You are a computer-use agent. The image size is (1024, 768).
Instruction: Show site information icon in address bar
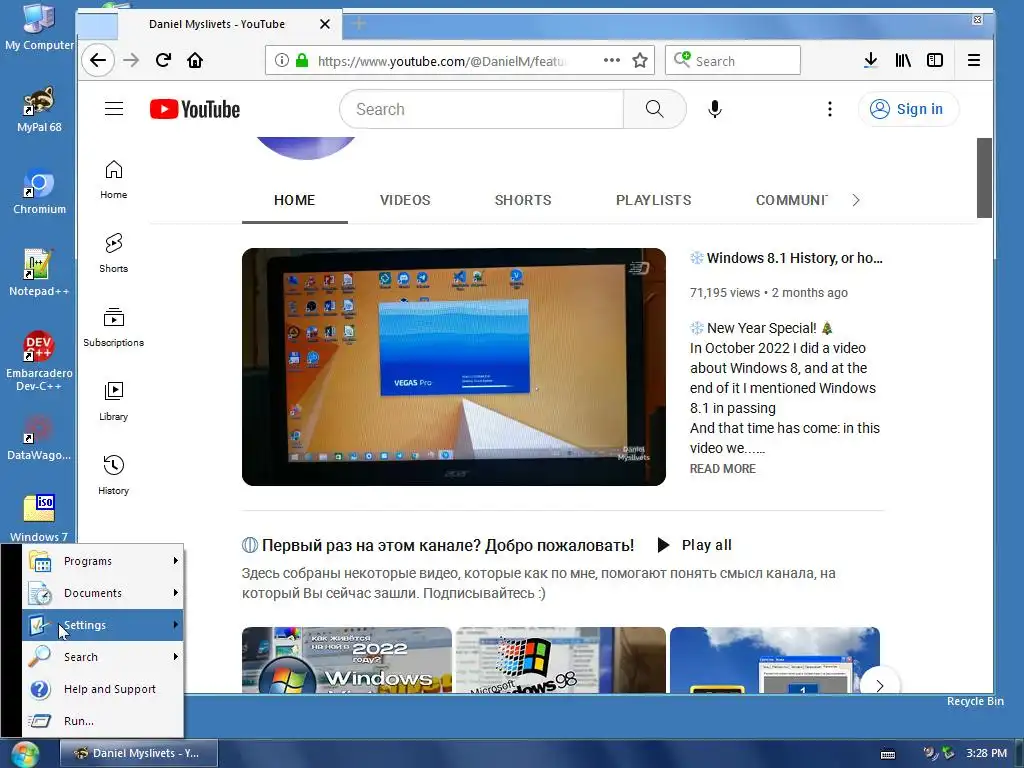click(281, 61)
